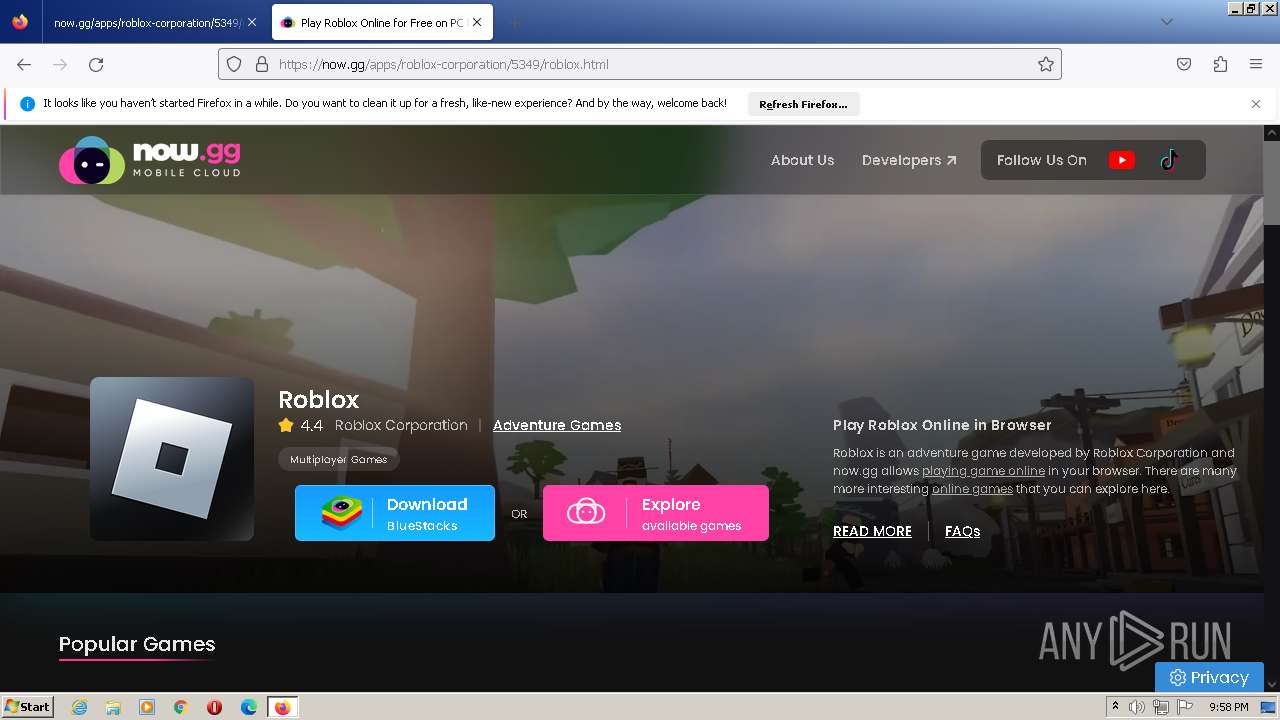Screen dimensions: 1280x720
Task: Click the Roblox title text
Action: pyautogui.click(x=318, y=399)
